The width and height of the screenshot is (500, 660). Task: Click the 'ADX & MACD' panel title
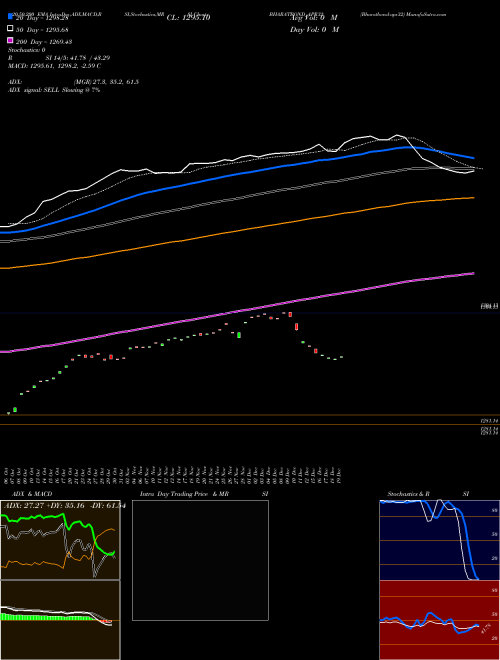(x=32, y=494)
